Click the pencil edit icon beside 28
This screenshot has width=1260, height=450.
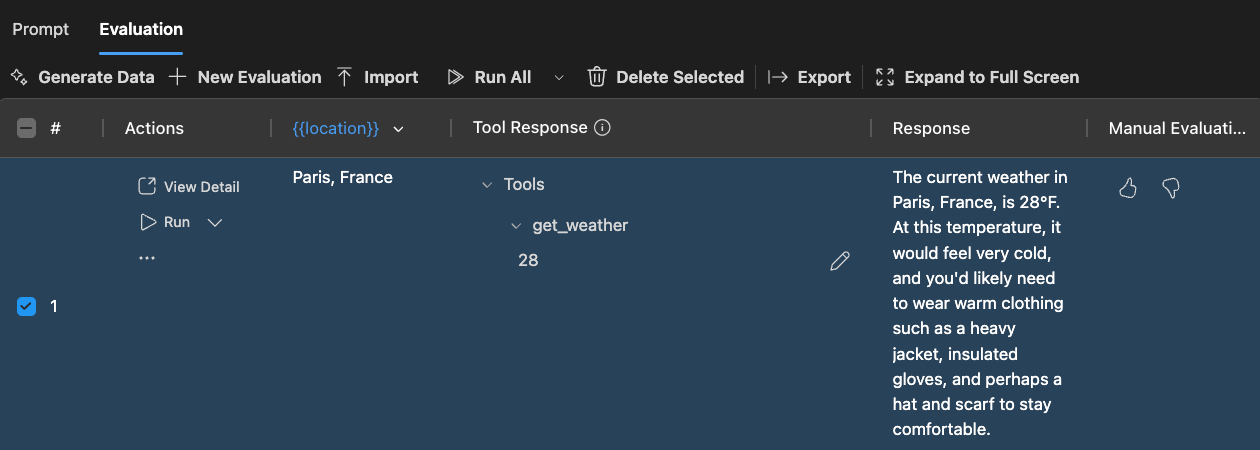[840, 261]
